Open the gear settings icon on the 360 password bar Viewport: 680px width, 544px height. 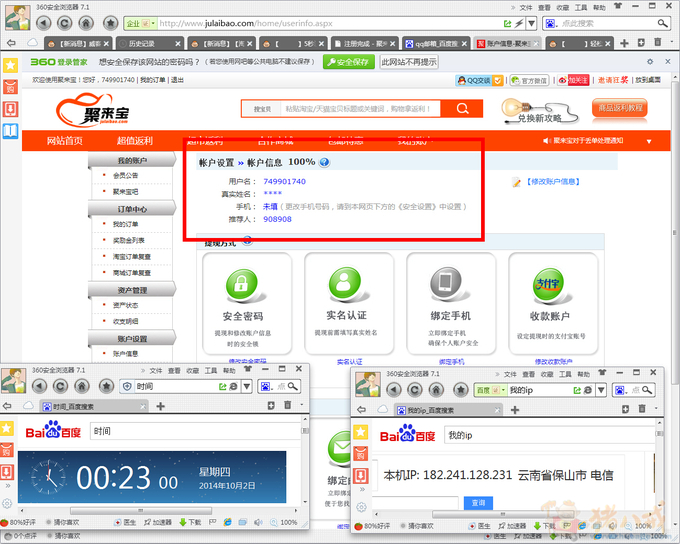(x=650, y=62)
